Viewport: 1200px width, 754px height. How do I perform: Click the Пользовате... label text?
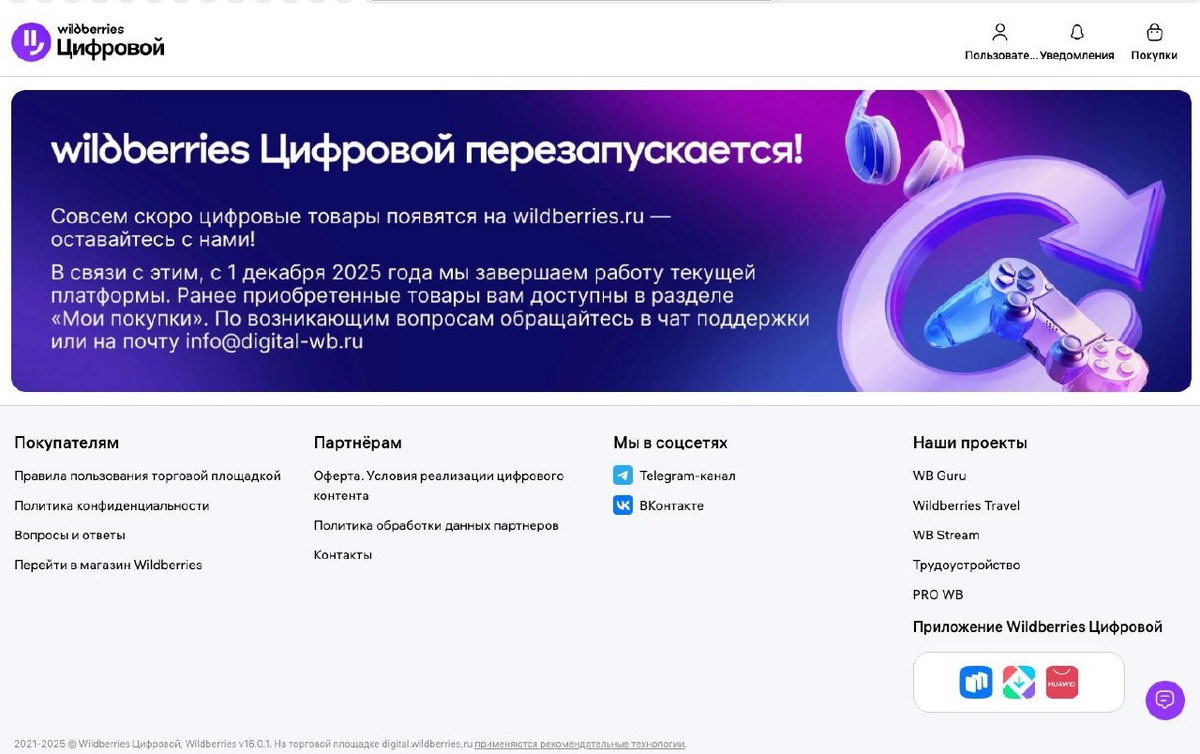[x=1001, y=55]
